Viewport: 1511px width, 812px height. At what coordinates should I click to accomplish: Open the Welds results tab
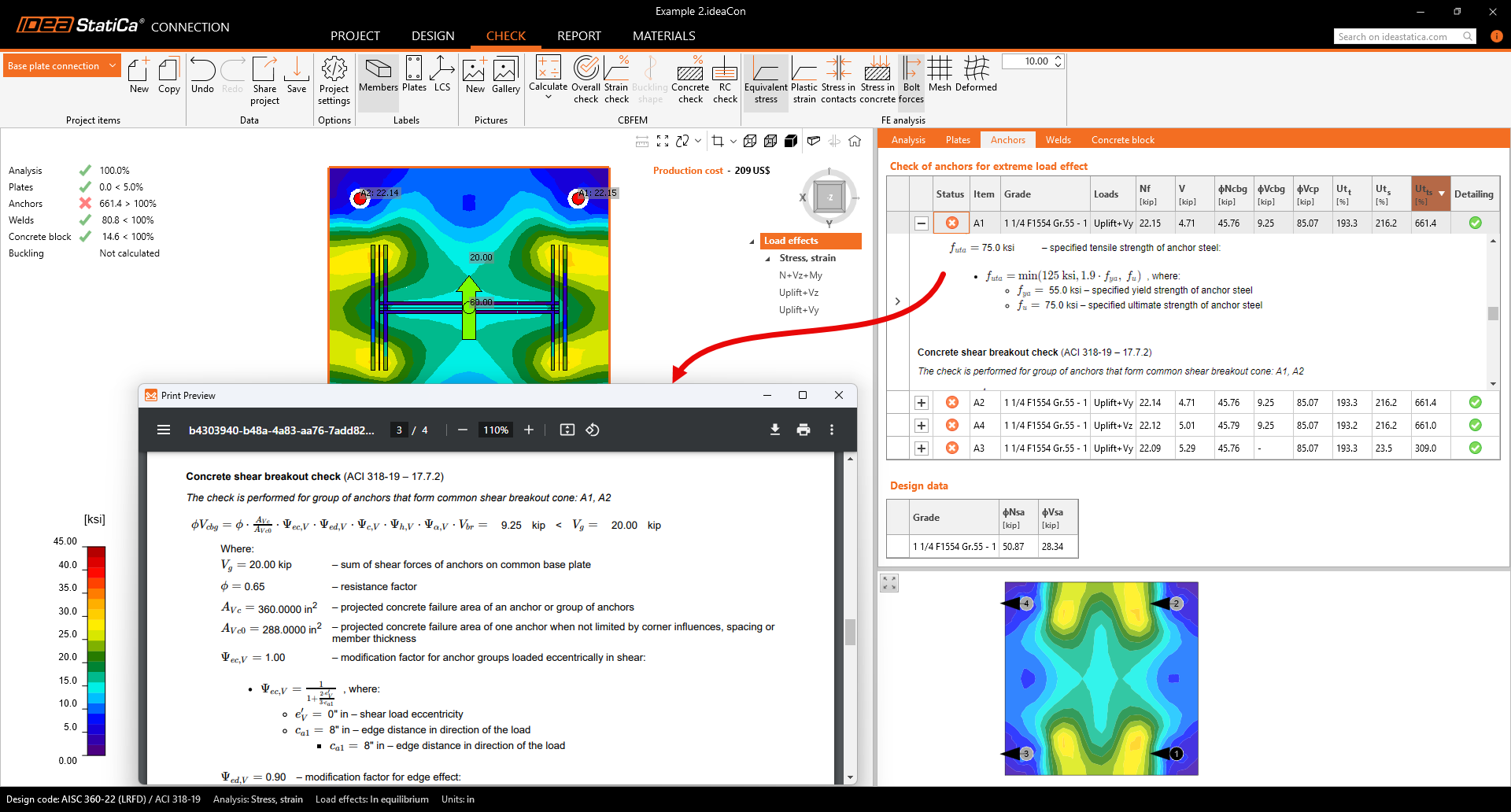(1058, 140)
